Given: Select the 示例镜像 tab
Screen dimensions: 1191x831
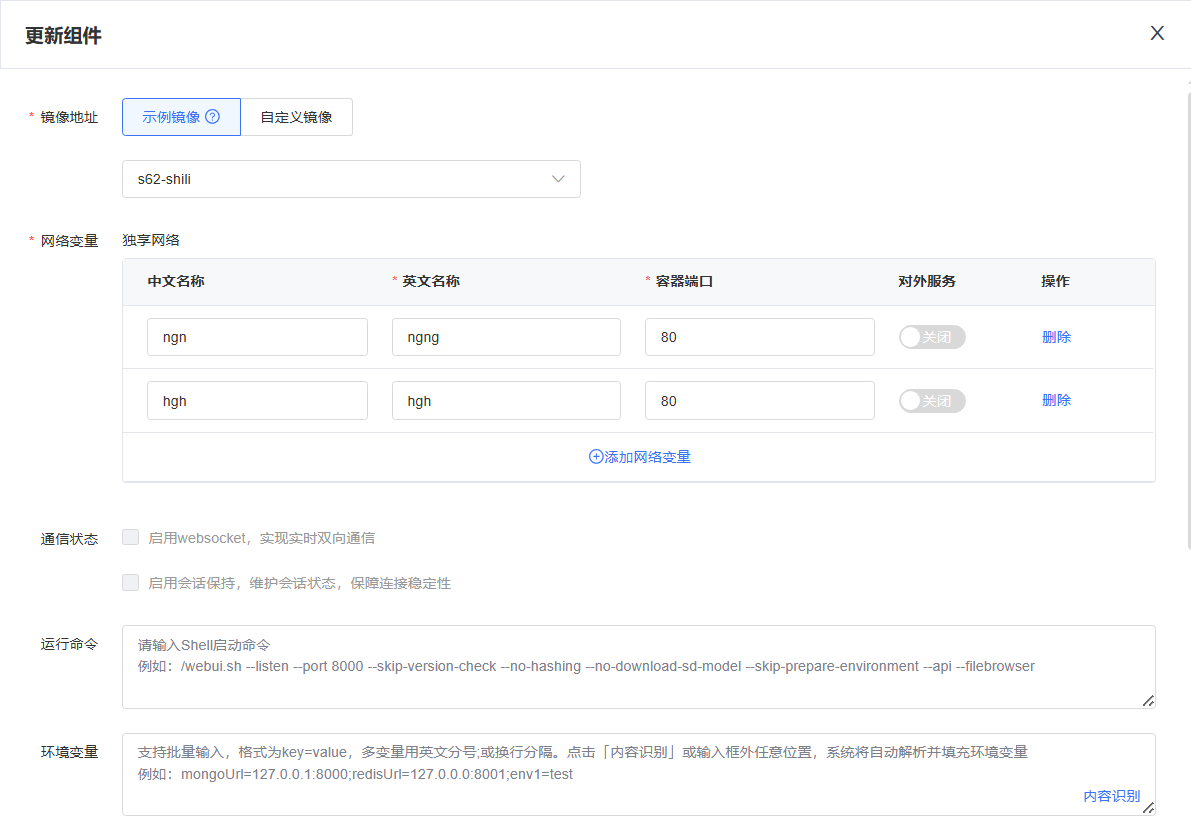Looking at the screenshot, I should [170, 117].
